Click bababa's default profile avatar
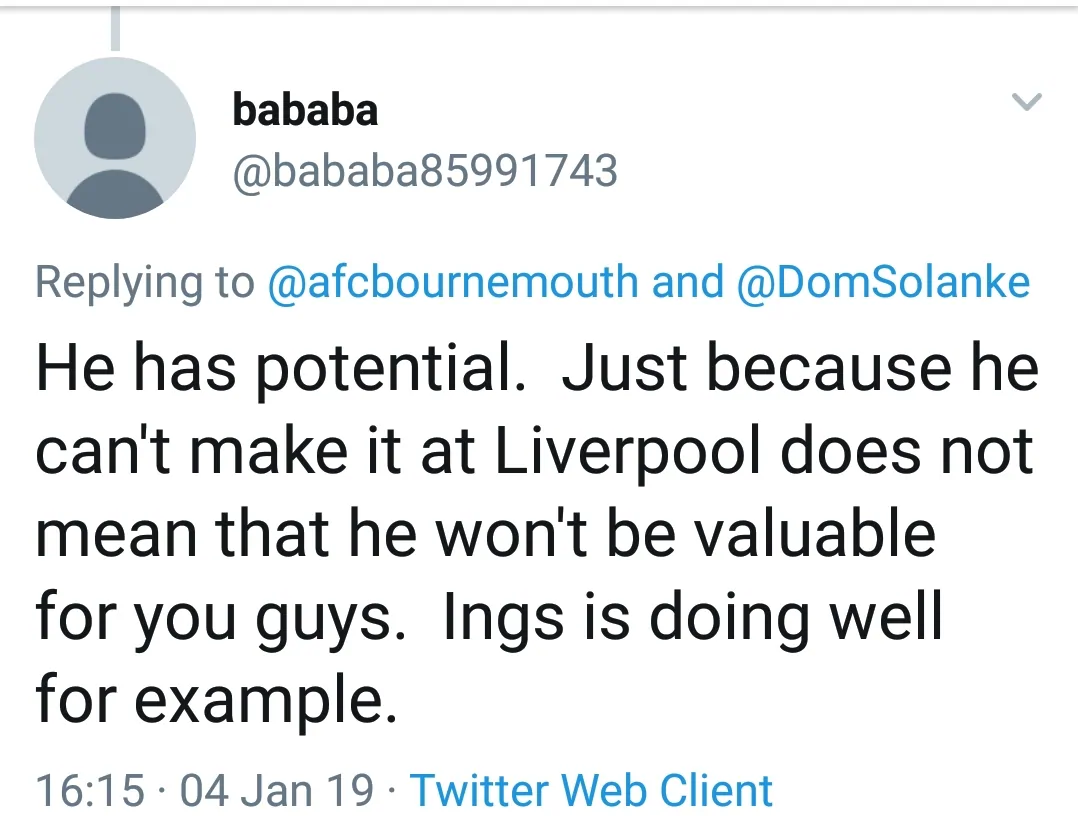The image size is (1078, 829). (x=114, y=138)
